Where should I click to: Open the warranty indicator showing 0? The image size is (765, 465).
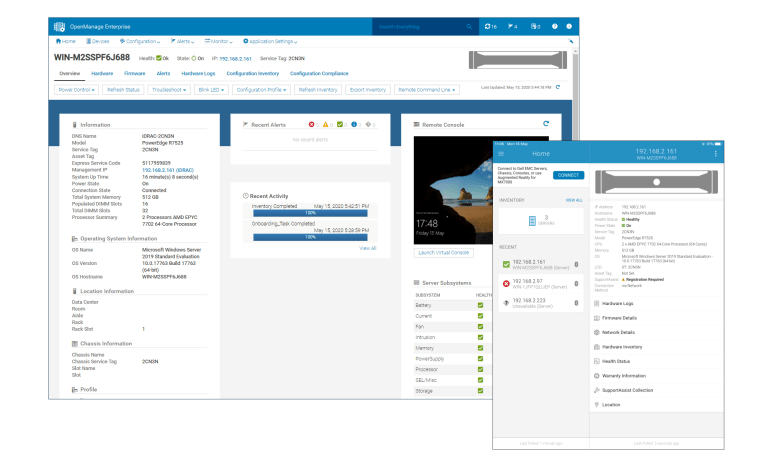pos(535,27)
